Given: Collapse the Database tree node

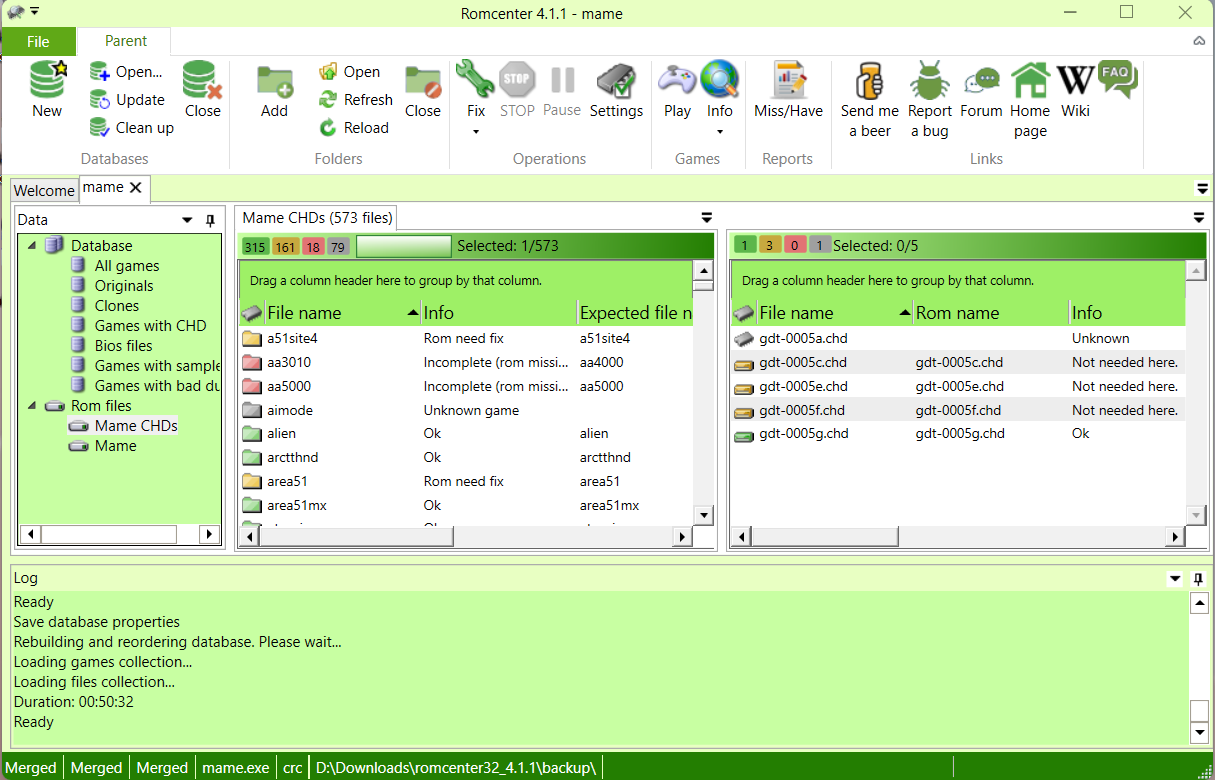Looking at the screenshot, I should click(x=31, y=245).
